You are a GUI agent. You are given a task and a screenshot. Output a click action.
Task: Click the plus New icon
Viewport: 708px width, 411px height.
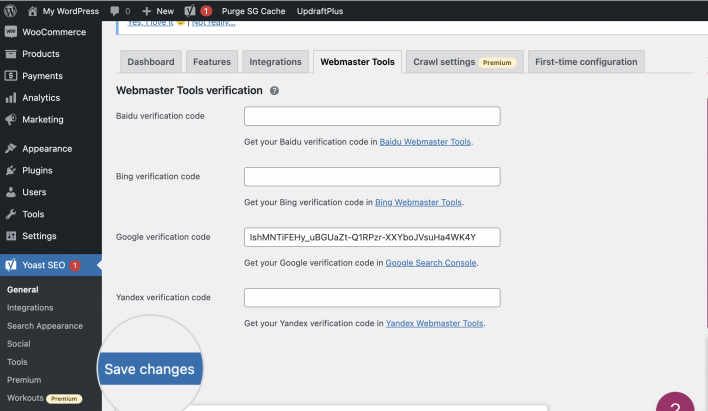coord(146,11)
